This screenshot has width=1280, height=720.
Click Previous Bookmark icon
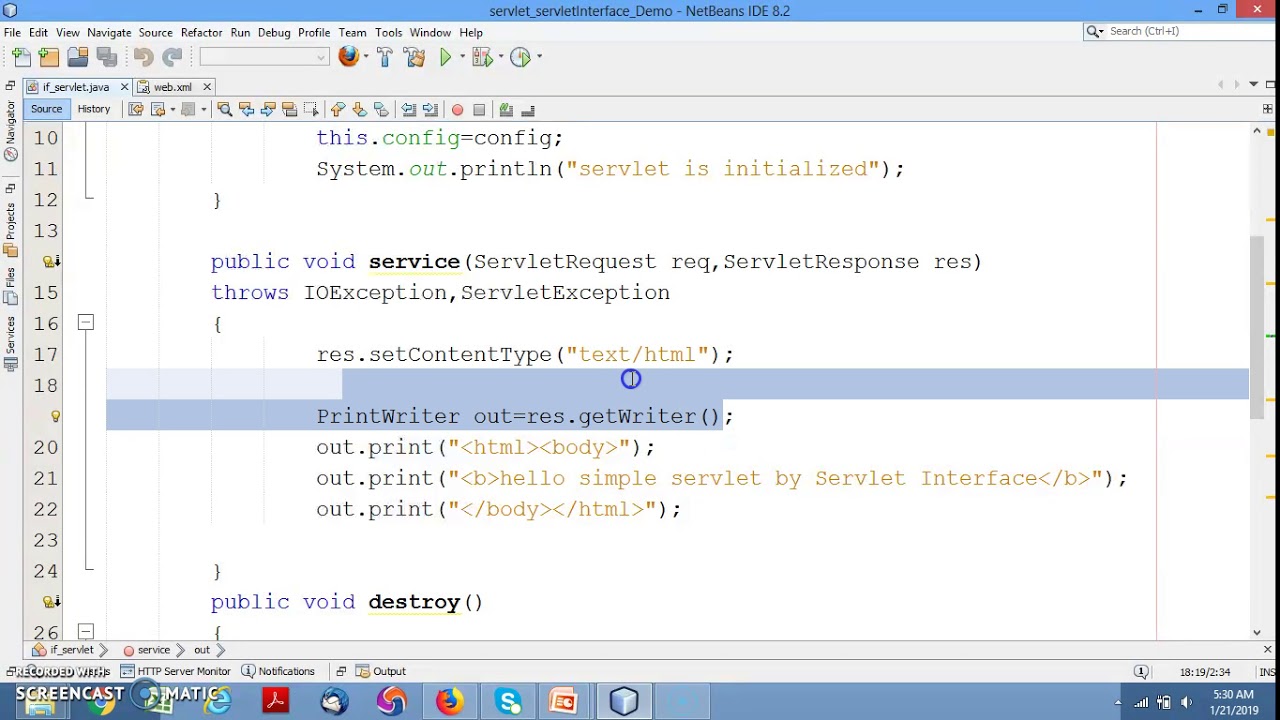tap(337, 109)
